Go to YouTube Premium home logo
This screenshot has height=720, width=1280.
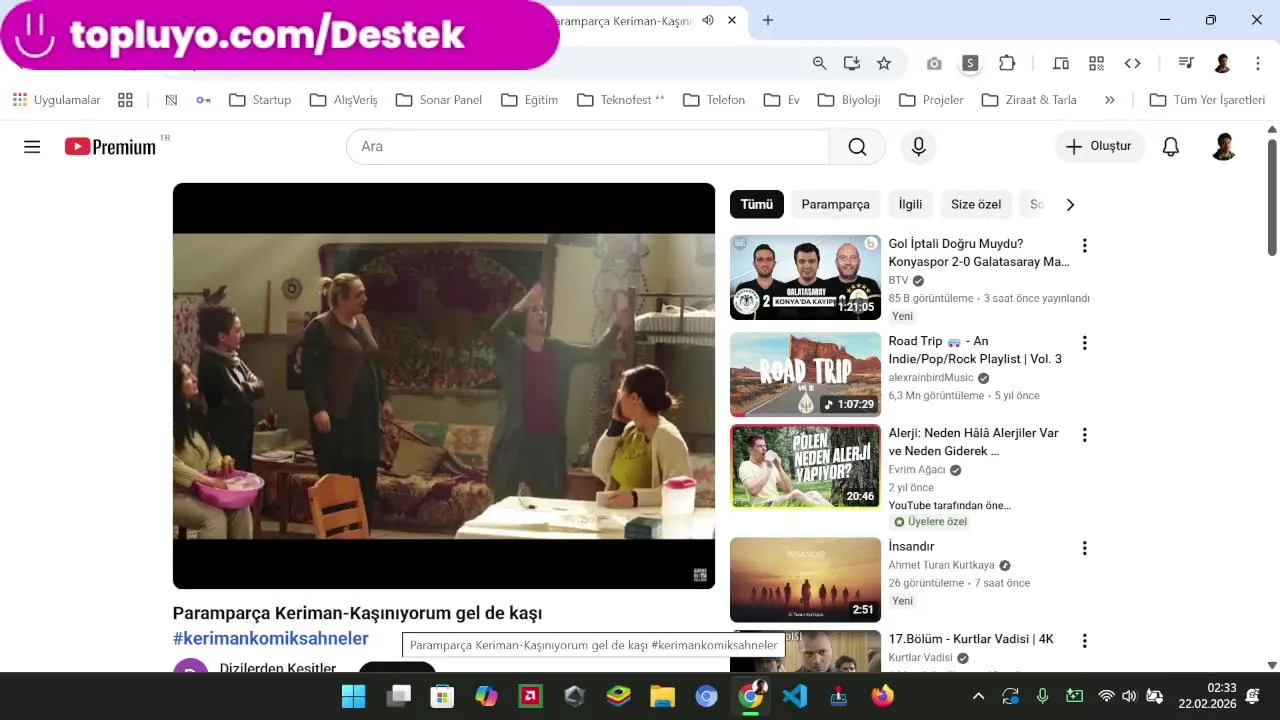click(111, 147)
